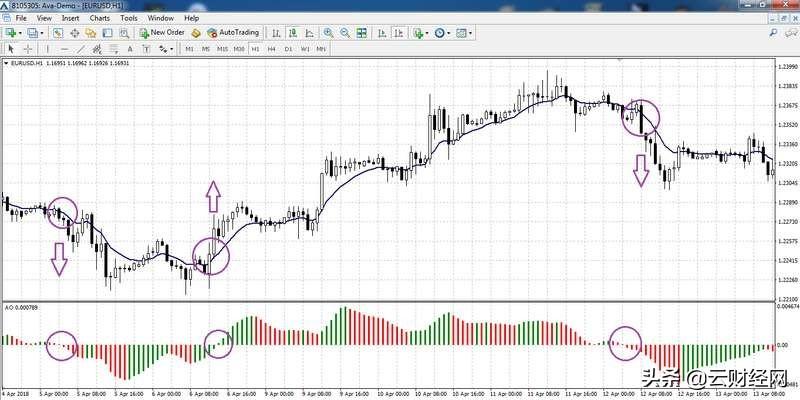Select the text 'A' tool

(x=130, y=49)
